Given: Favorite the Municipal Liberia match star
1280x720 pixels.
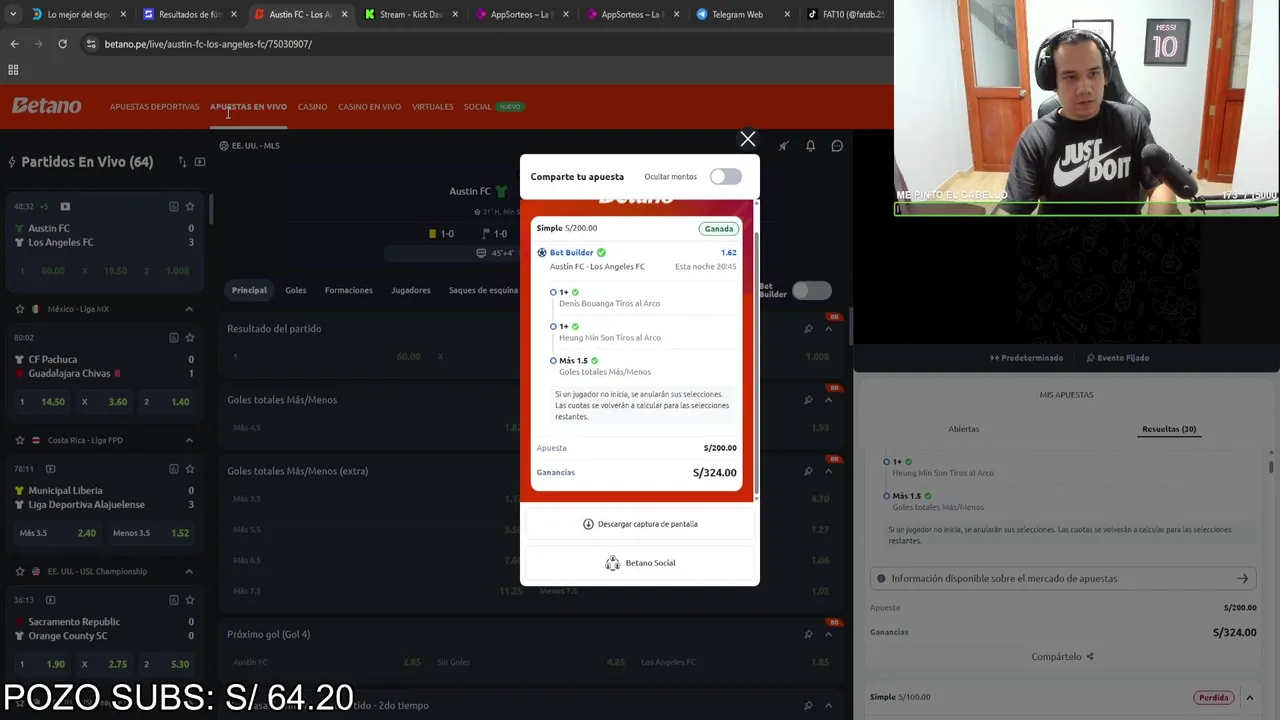Looking at the screenshot, I should coord(190,469).
